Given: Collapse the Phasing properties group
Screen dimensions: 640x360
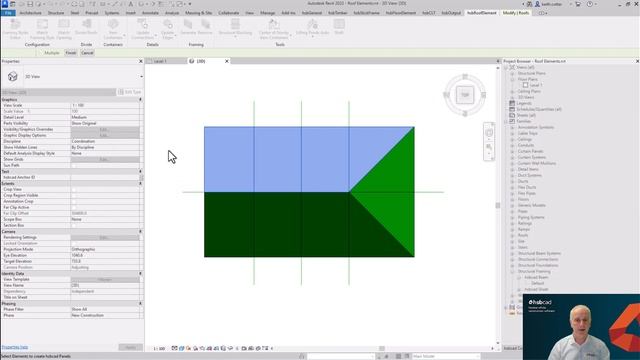Looking at the screenshot, I should [x=140, y=304].
